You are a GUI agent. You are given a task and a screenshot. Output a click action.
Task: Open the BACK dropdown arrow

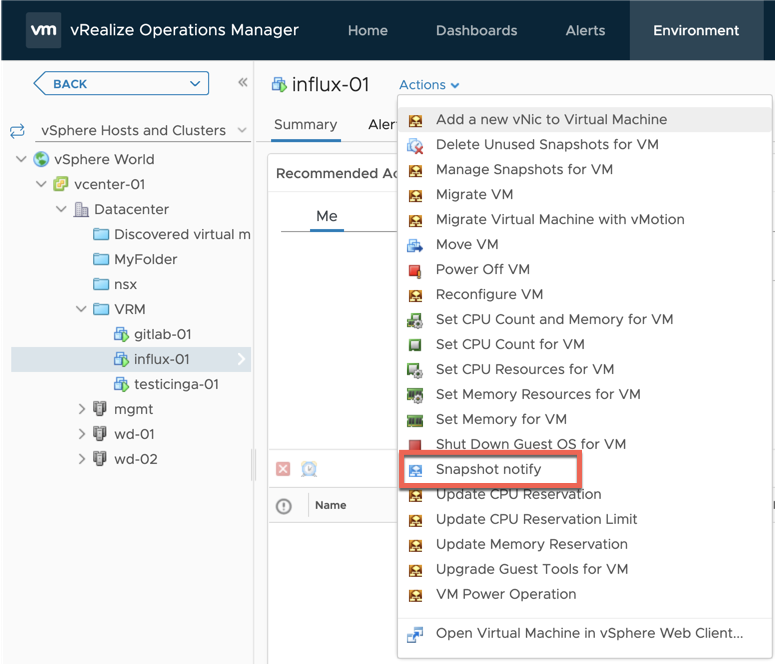click(x=195, y=84)
